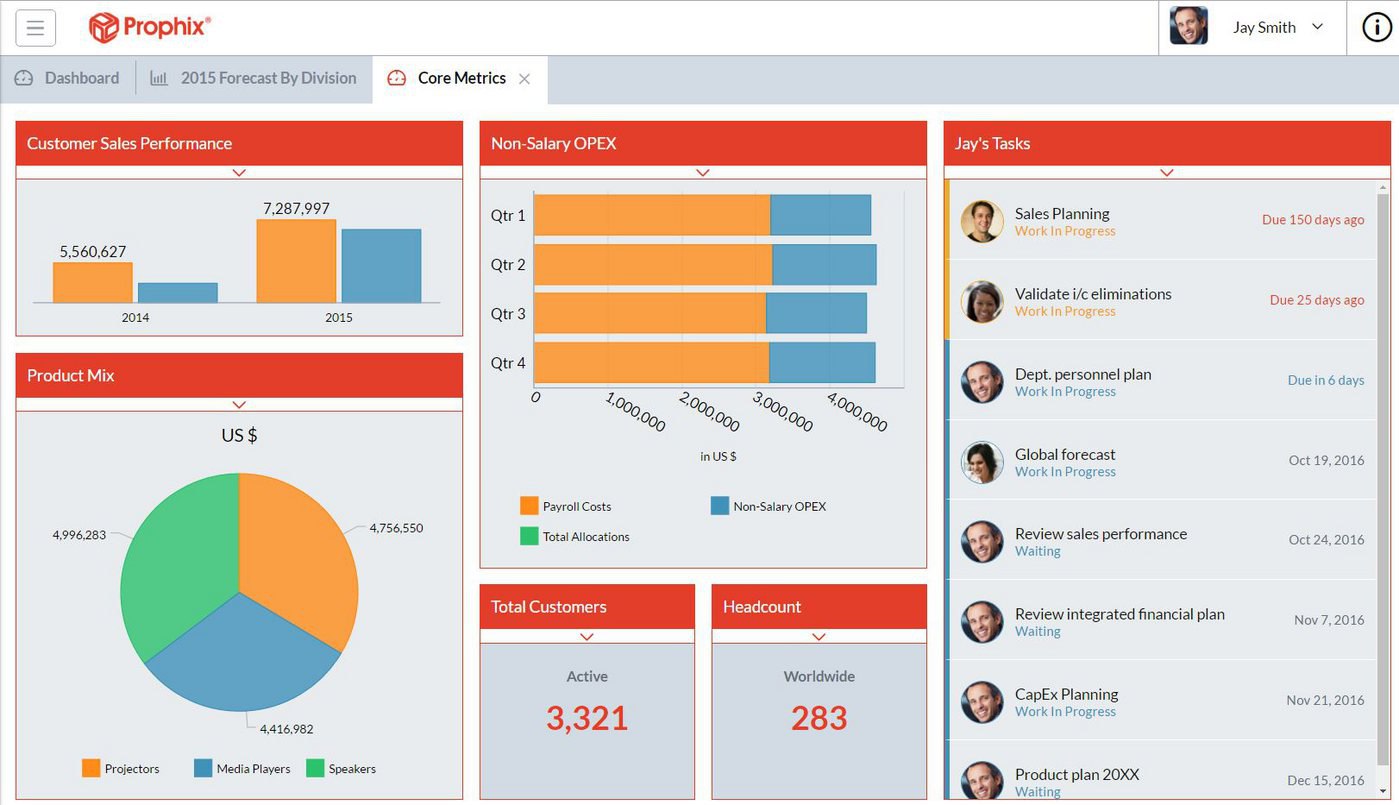
Task: Collapse the Customer Sales Performance panel
Action: pos(238,172)
